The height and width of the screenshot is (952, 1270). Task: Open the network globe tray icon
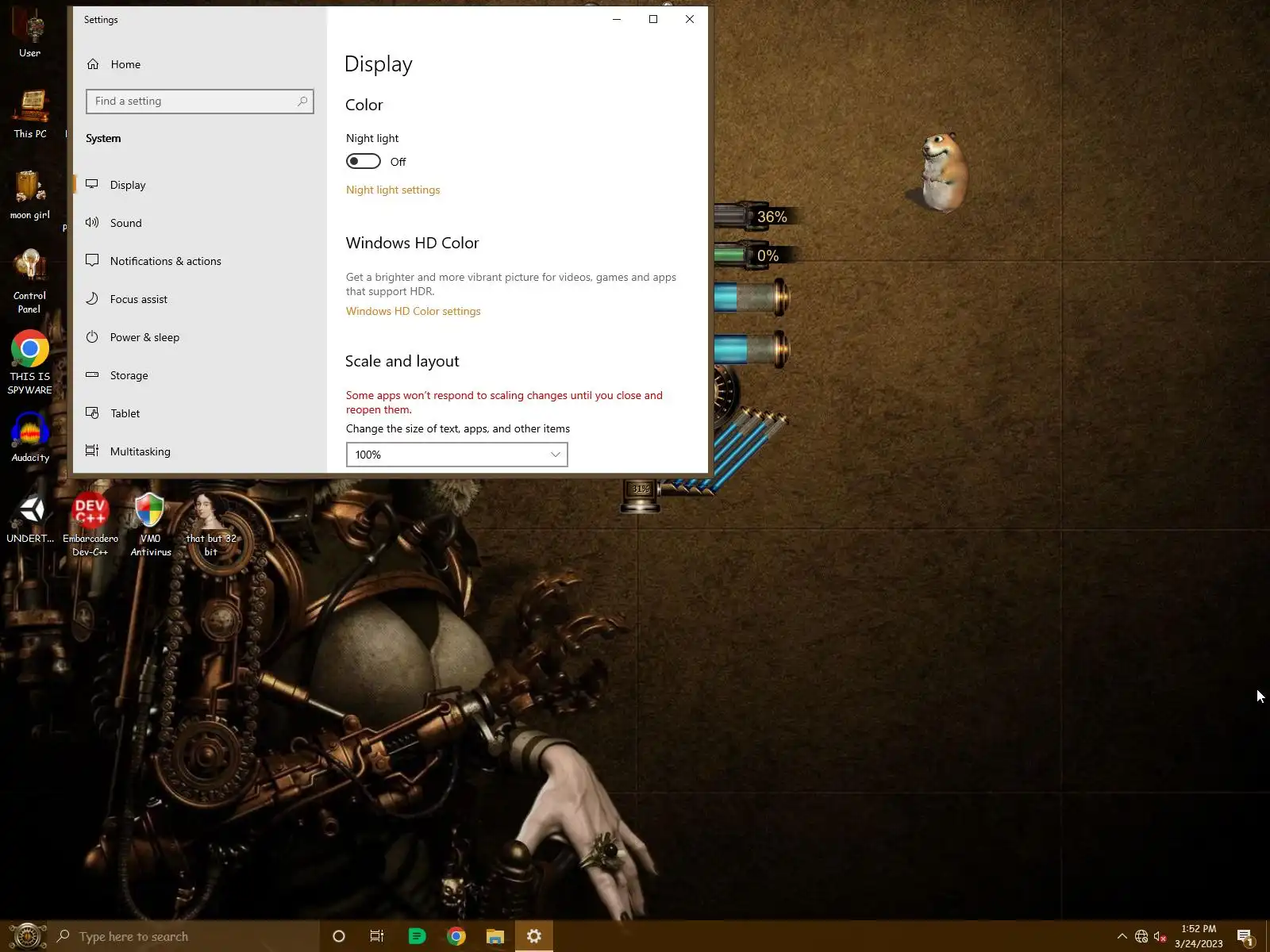pos(1141,937)
